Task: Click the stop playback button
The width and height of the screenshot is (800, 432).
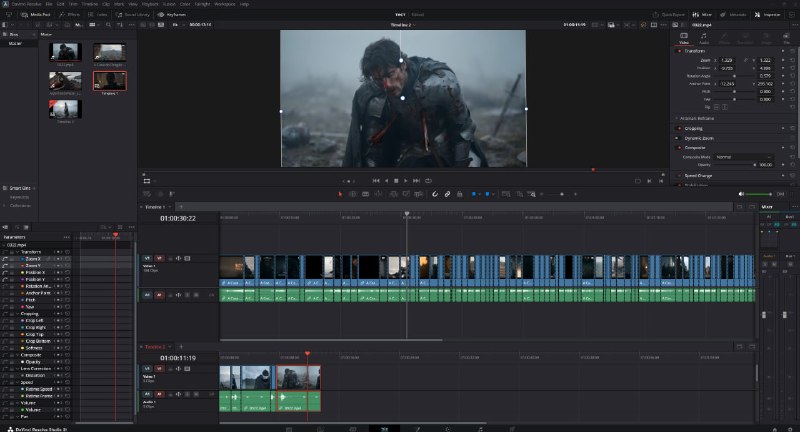Action: tap(396, 181)
